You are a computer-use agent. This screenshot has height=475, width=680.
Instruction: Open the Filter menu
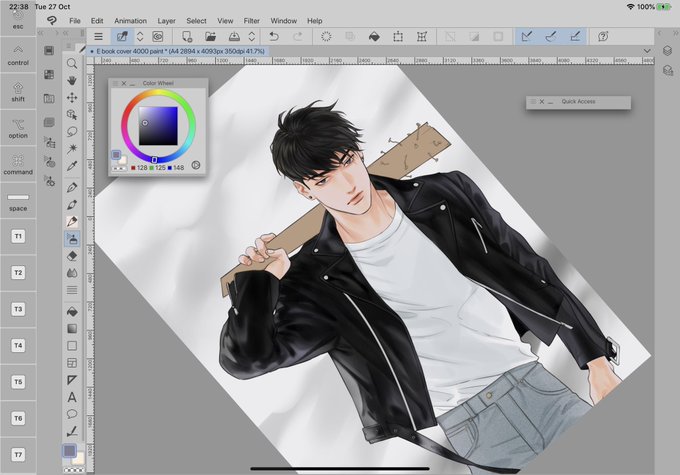(x=252, y=21)
